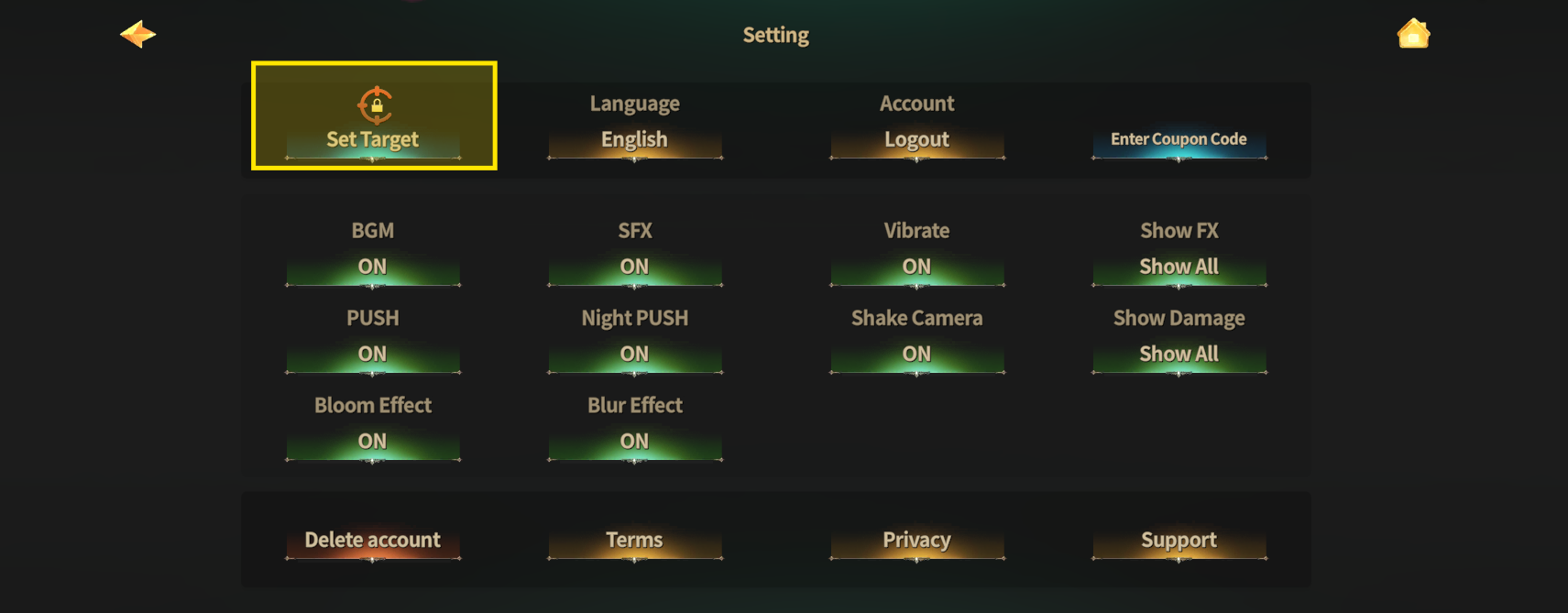Screen dimensions: 1568x613
Task: Disable the Vibrate setting
Action: click(916, 268)
